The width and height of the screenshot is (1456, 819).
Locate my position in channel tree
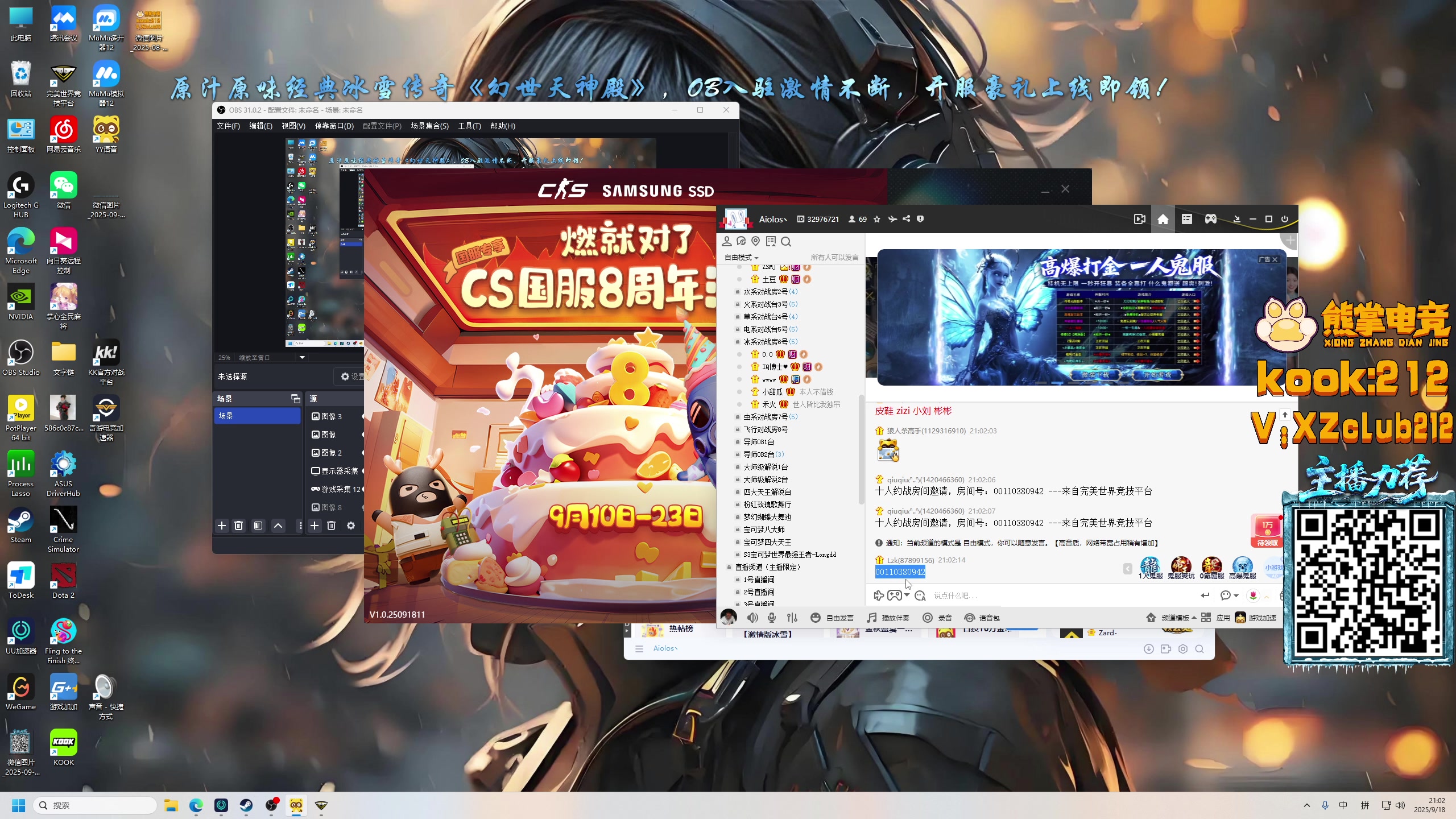pyautogui.click(x=755, y=242)
